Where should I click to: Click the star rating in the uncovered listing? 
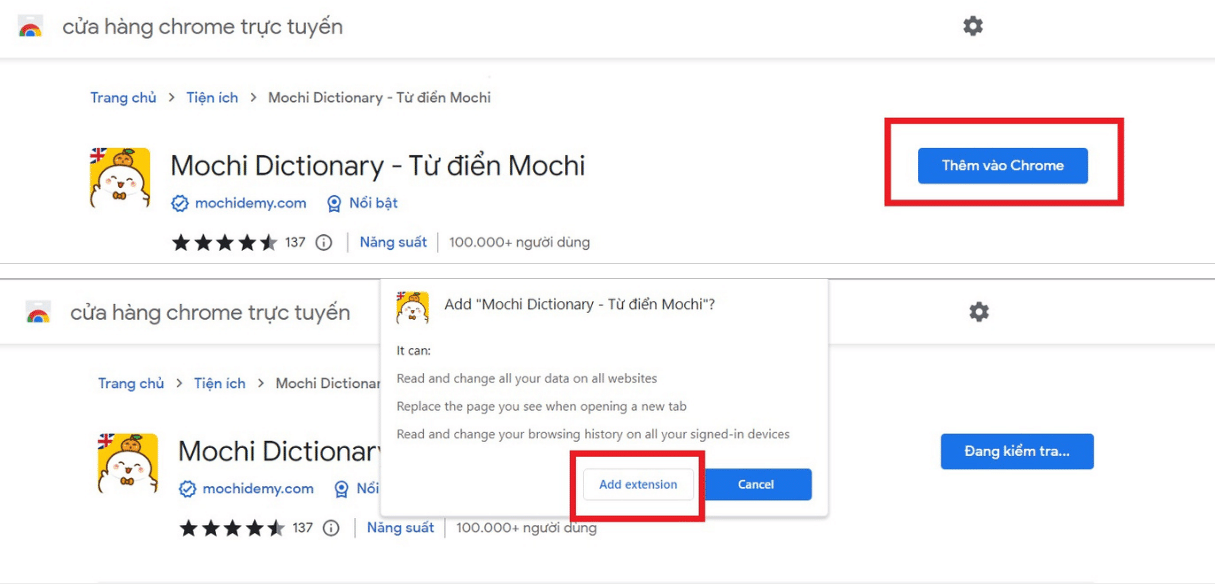click(225, 242)
